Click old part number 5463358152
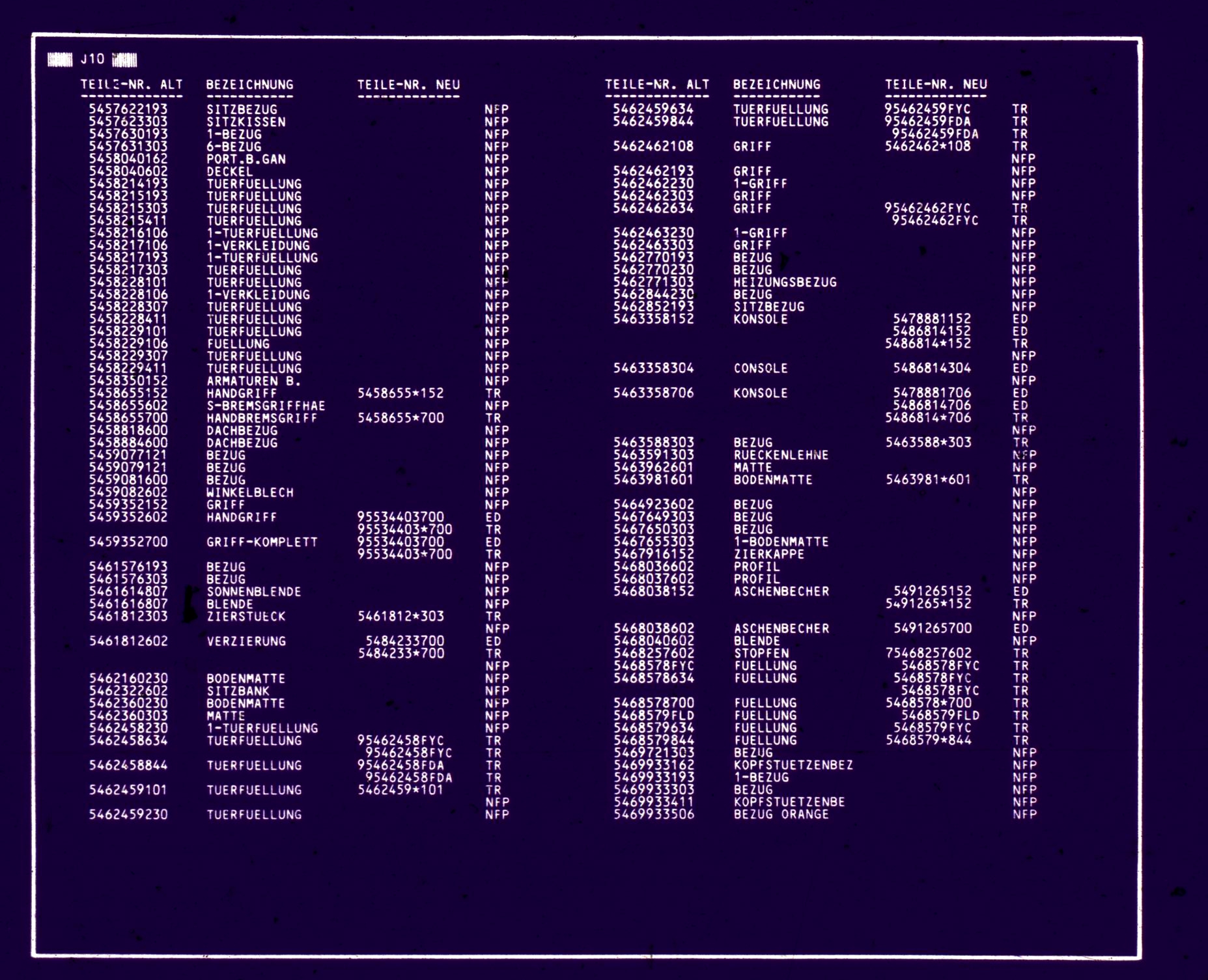The image size is (1208, 980). click(x=653, y=319)
